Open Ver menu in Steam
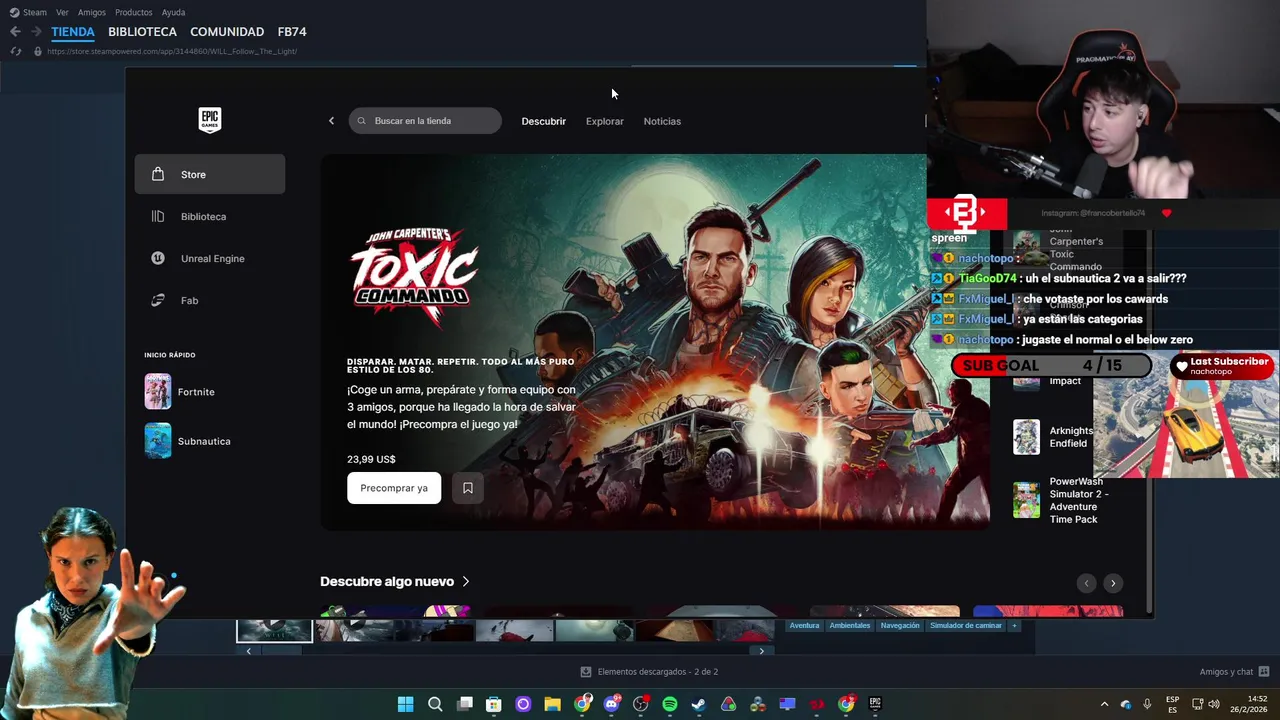Viewport: 1280px width, 720px height. (62, 12)
